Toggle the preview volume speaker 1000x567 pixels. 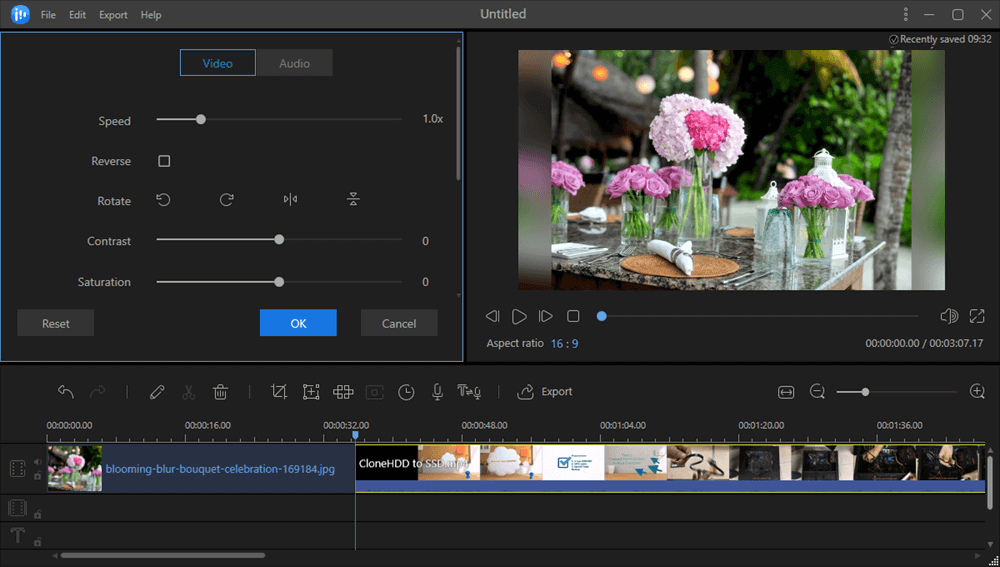tap(949, 316)
